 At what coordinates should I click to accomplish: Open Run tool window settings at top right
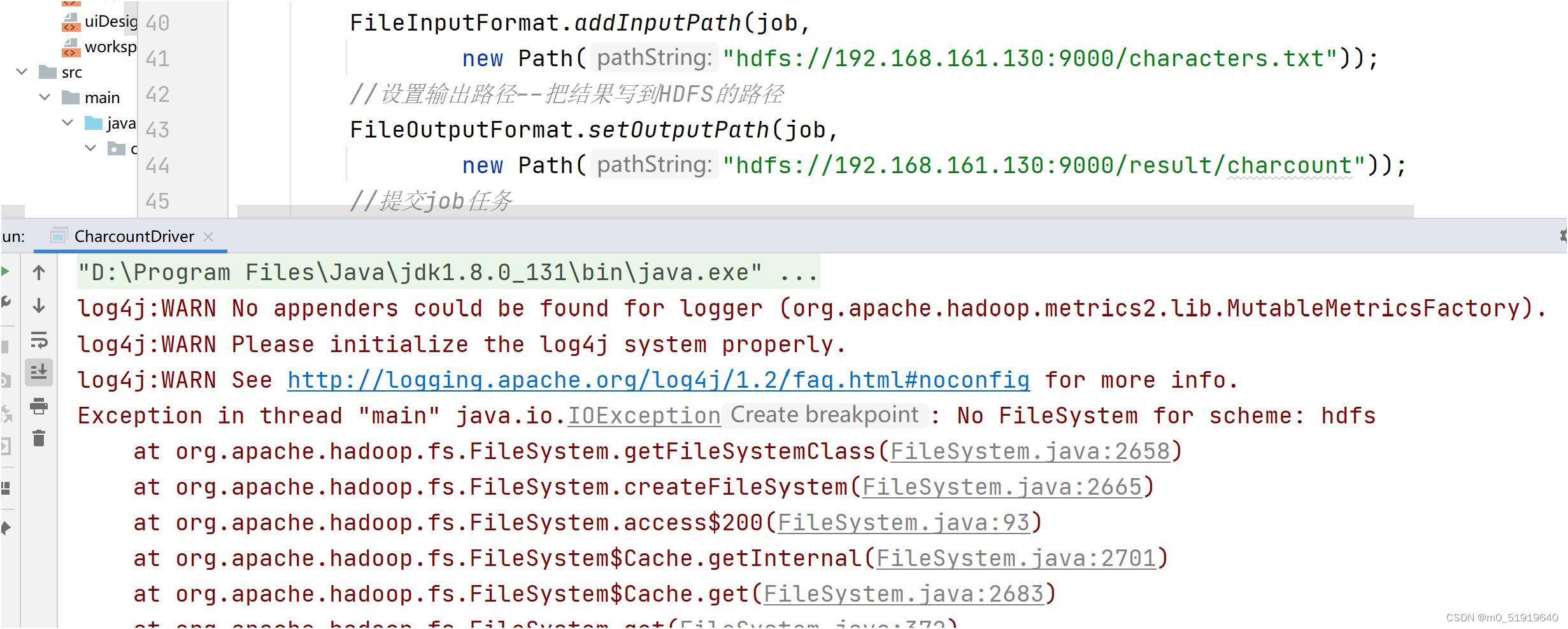(1564, 236)
